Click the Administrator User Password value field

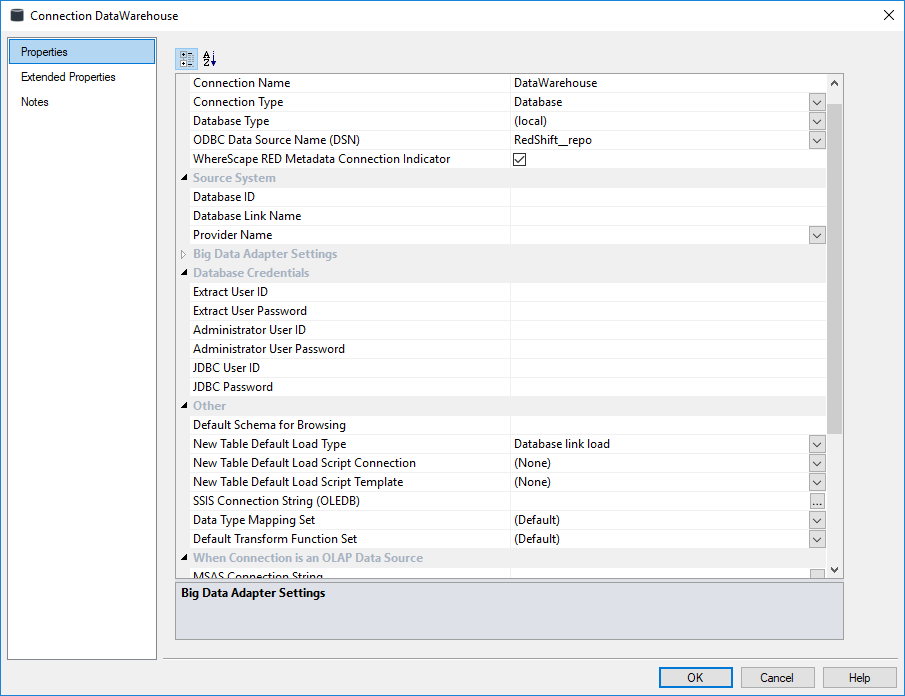coord(668,349)
